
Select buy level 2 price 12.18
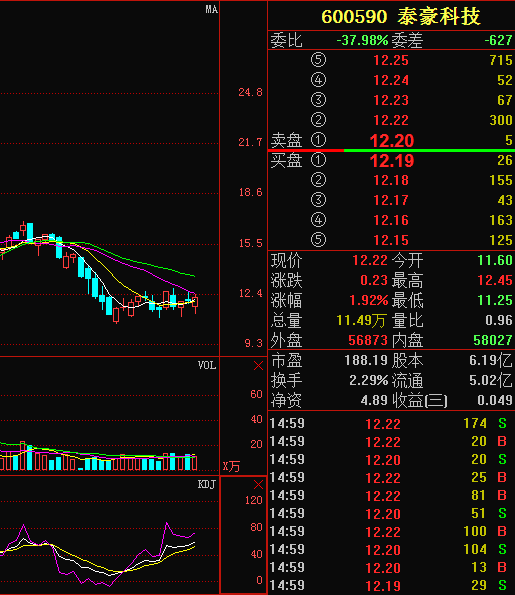(391, 180)
